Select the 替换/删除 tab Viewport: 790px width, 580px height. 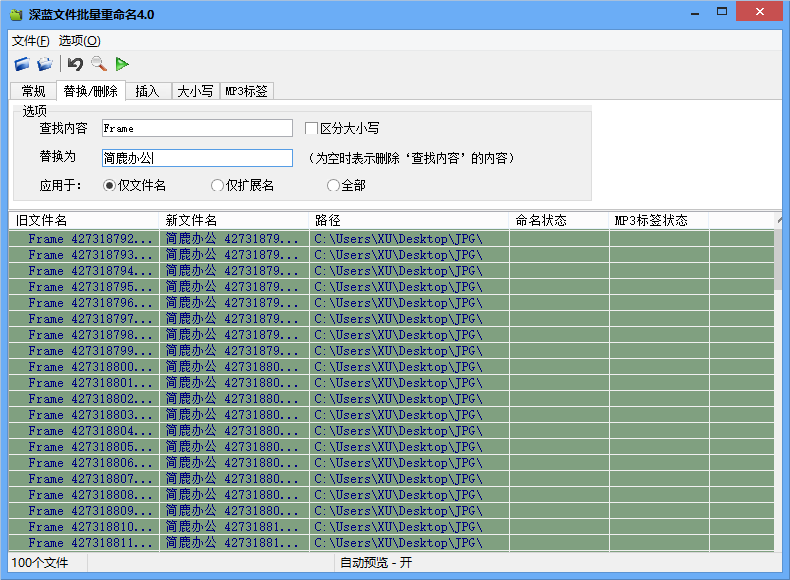coord(91,91)
